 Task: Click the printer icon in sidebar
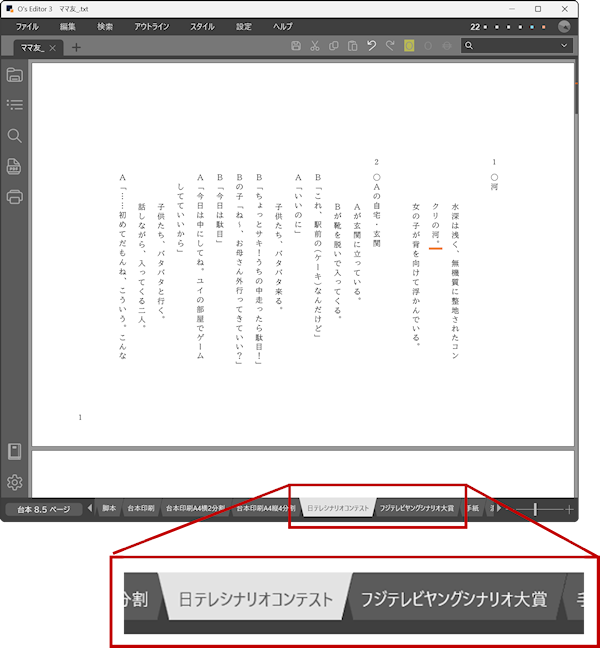pos(15,196)
